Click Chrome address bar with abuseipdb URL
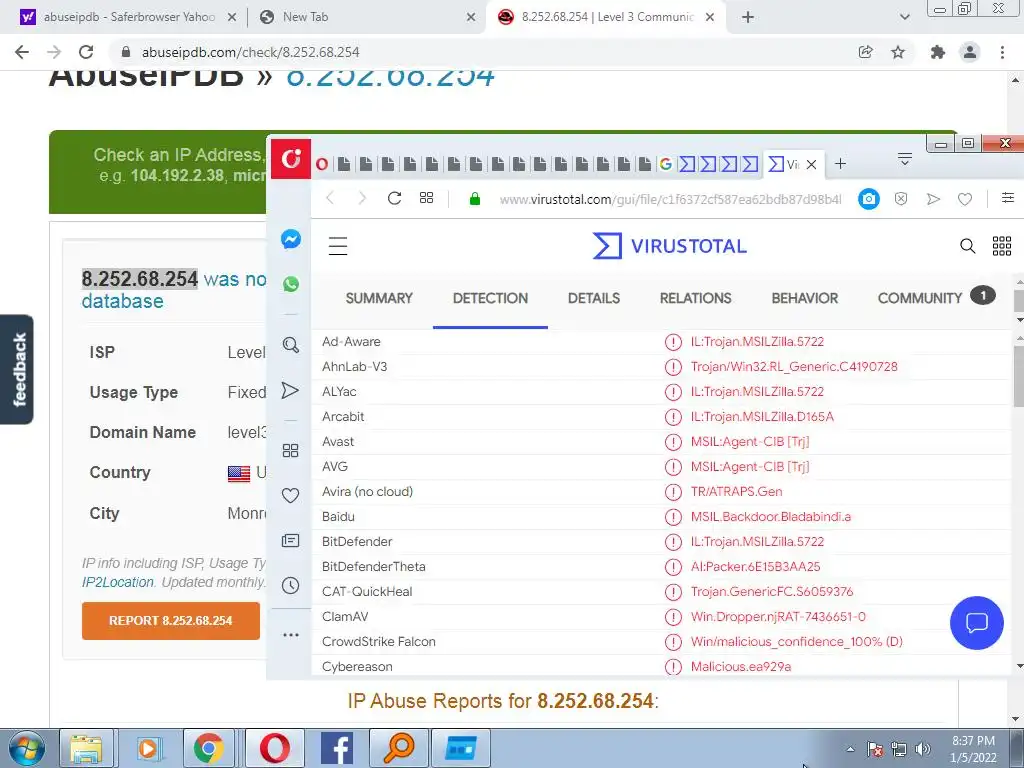 point(483,52)
